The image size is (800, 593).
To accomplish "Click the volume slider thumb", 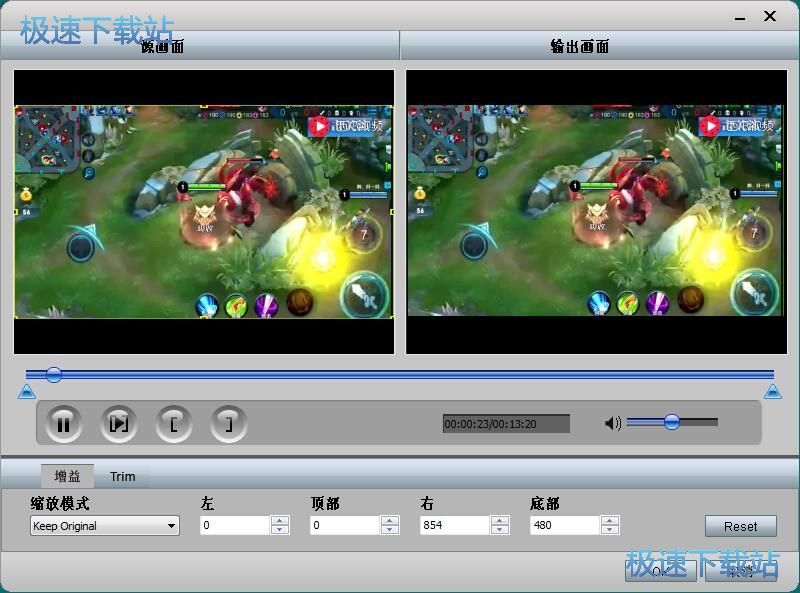I will coord(672,422).
